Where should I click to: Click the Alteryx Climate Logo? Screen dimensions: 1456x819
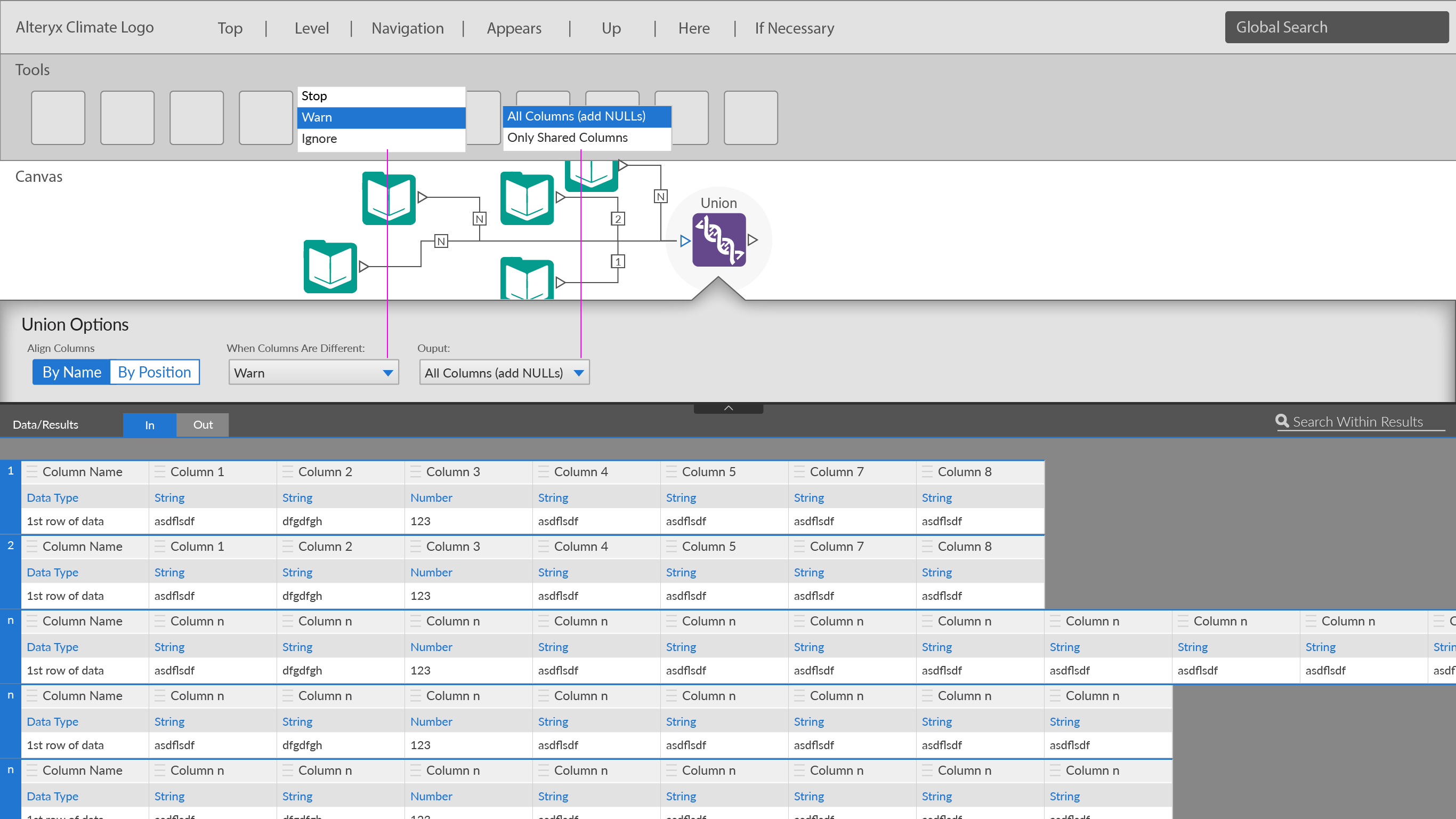coord(85,27)
